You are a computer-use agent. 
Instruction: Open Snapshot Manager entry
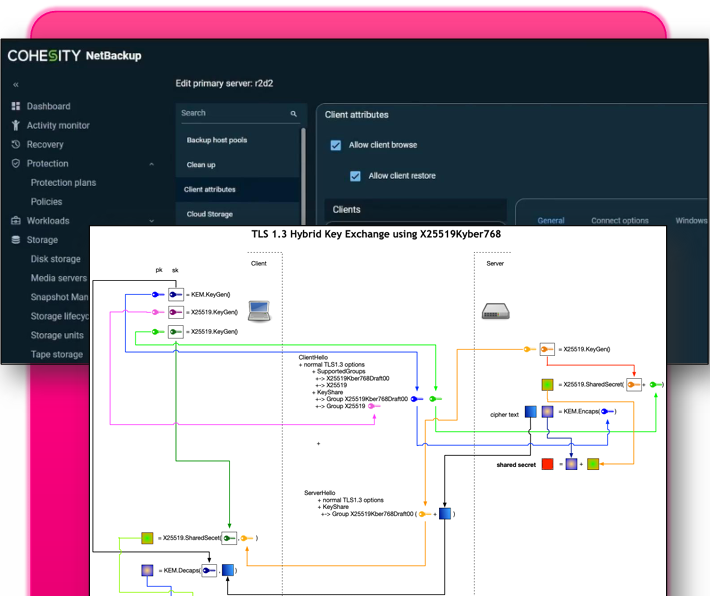pos(59,297)
